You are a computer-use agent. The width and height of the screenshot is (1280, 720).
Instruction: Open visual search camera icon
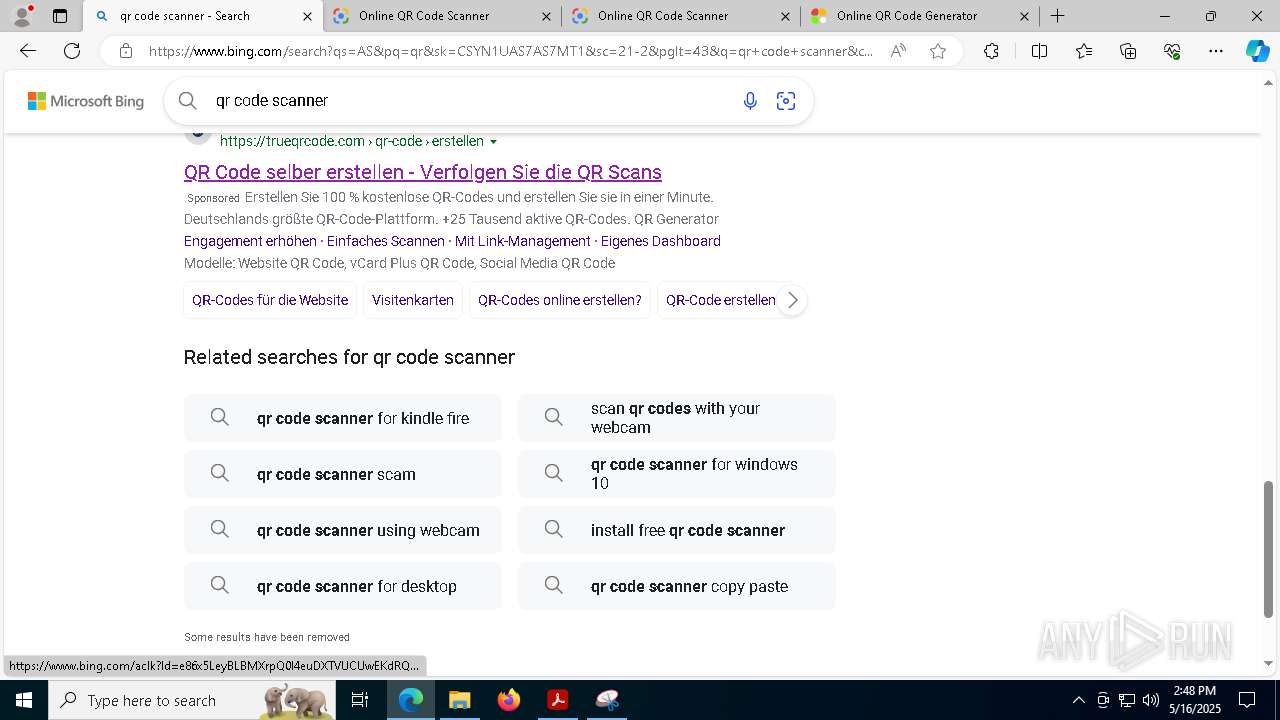click(786, 100)
